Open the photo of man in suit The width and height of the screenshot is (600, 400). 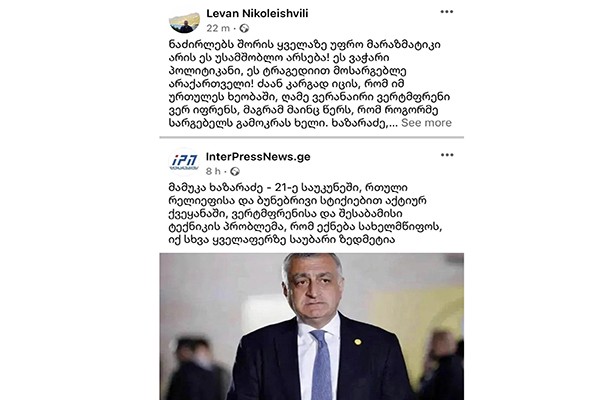coord(311,326)
